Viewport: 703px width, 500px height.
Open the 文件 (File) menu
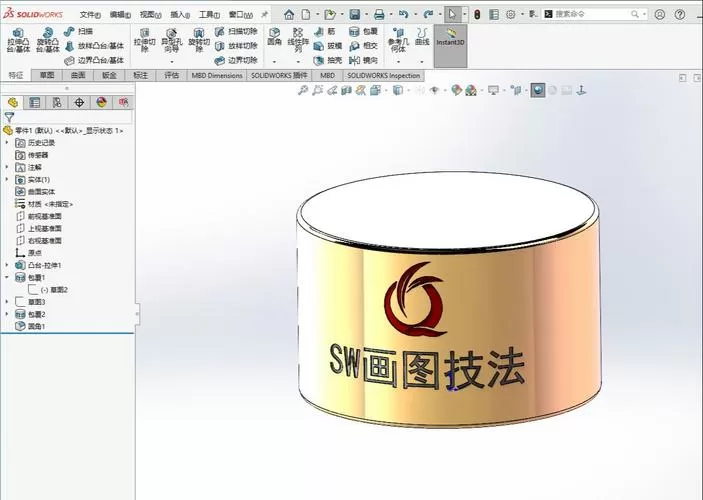click(90, 15)
